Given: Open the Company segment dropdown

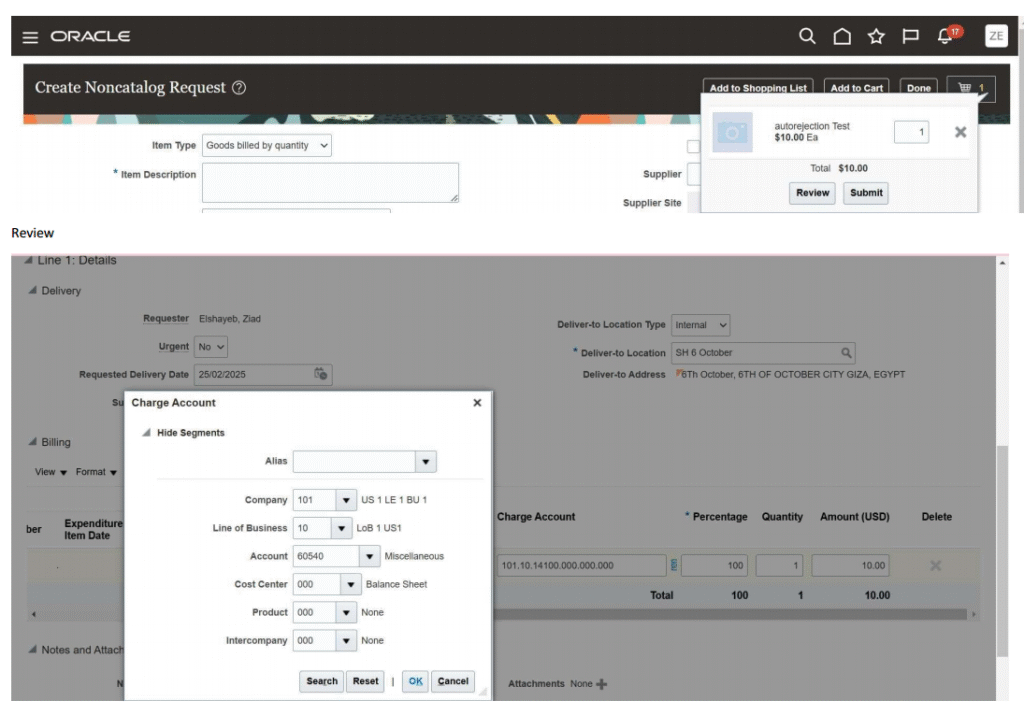Looking at the screenshot, I should (x=346, y=500).
